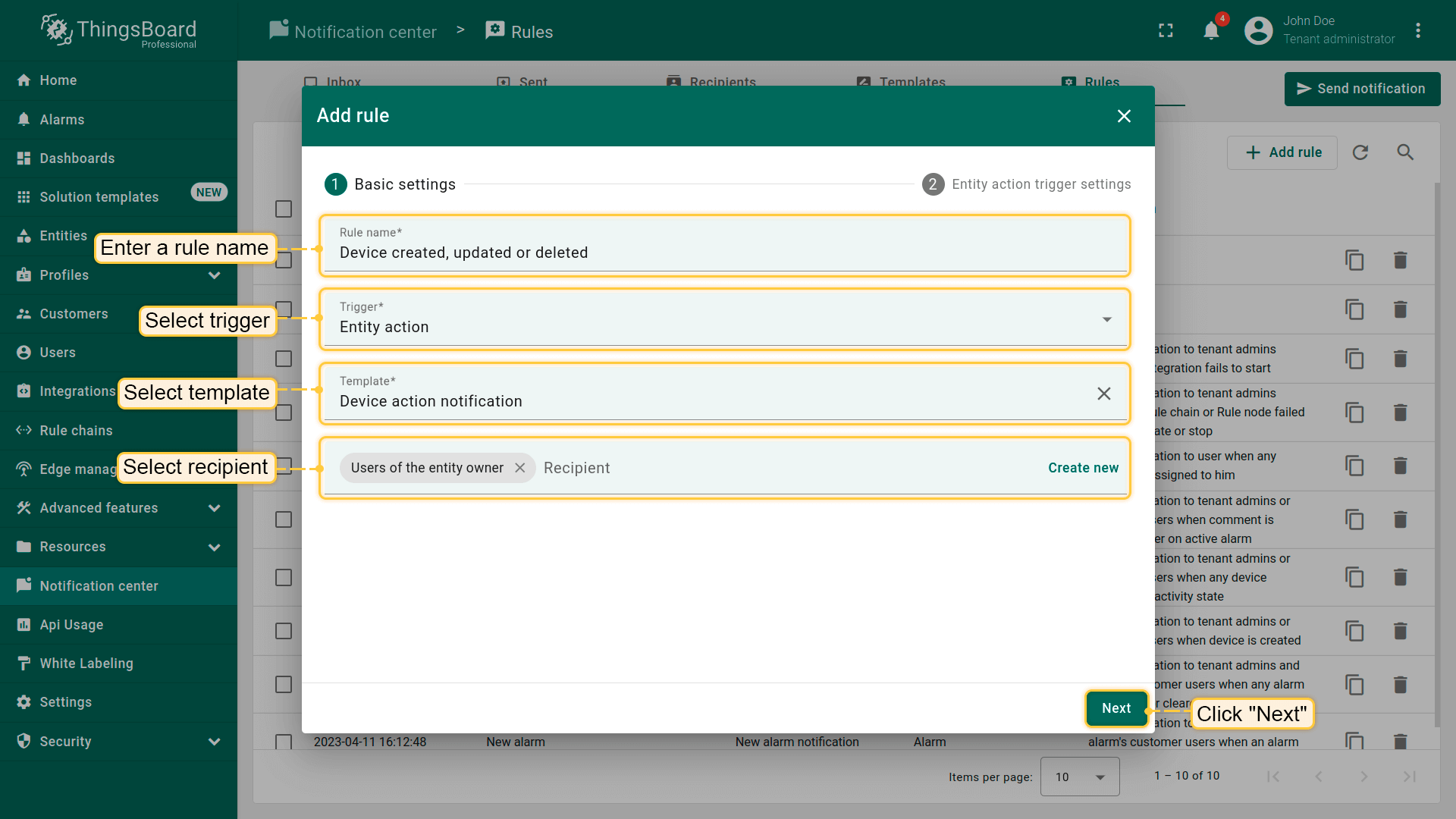The image size is (1456, 819).
Task: Tick the checkbox above New alarm row
Action: click(284, 684)
